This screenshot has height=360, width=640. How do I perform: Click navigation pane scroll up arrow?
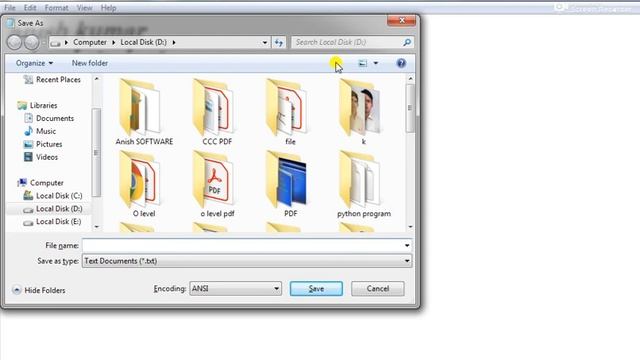pos(96,79)
